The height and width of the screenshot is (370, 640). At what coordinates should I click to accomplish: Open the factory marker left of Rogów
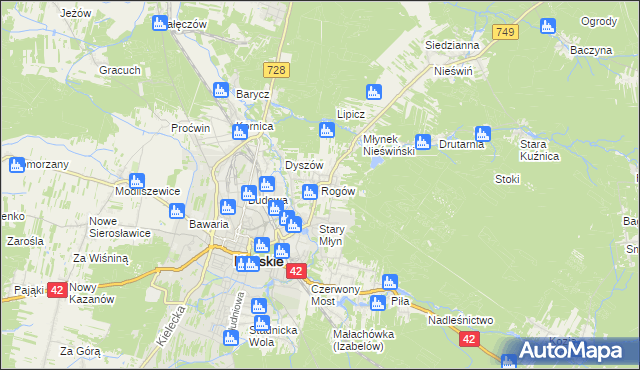point(310,192)
